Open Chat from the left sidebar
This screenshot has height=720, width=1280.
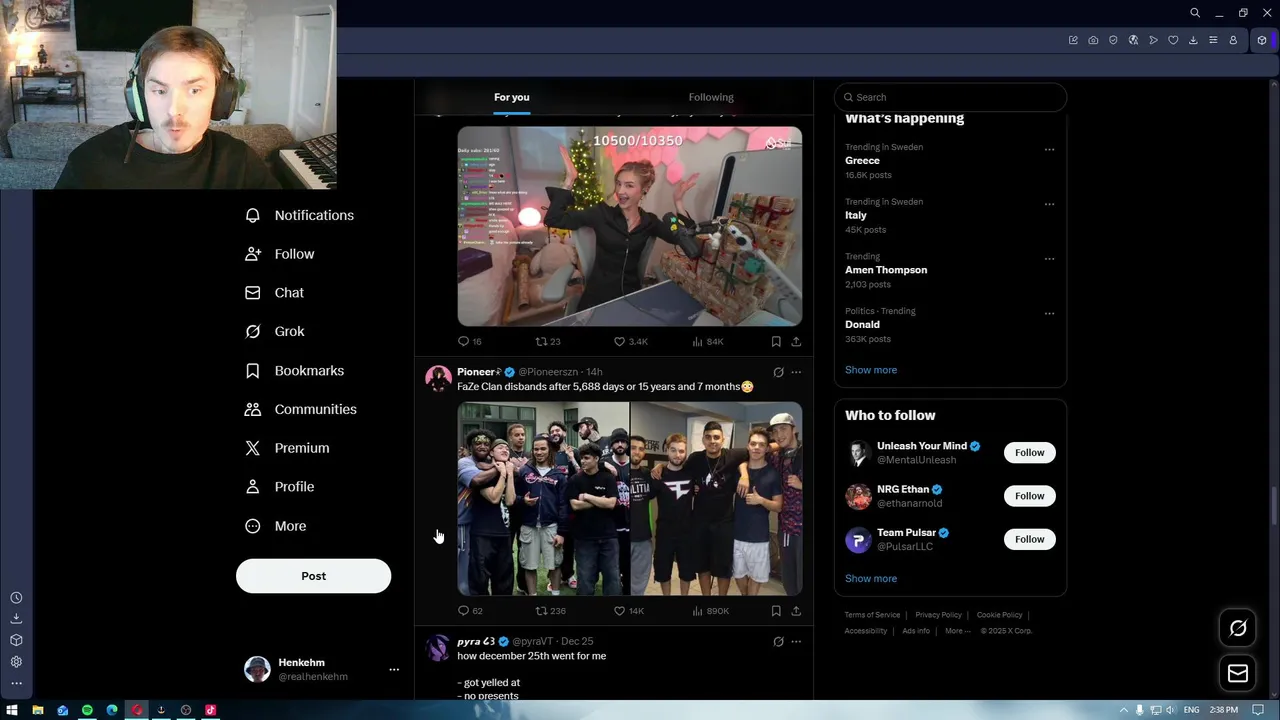tap(274, 293)
